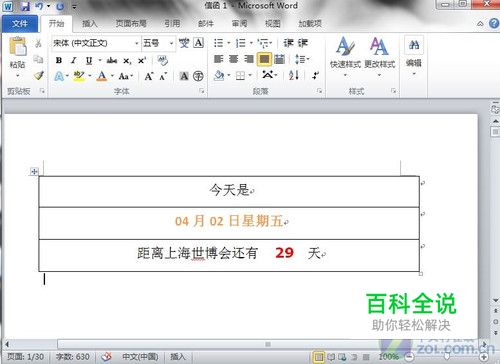
Task: Click the Numbering list icon
Action: [241, 43]
